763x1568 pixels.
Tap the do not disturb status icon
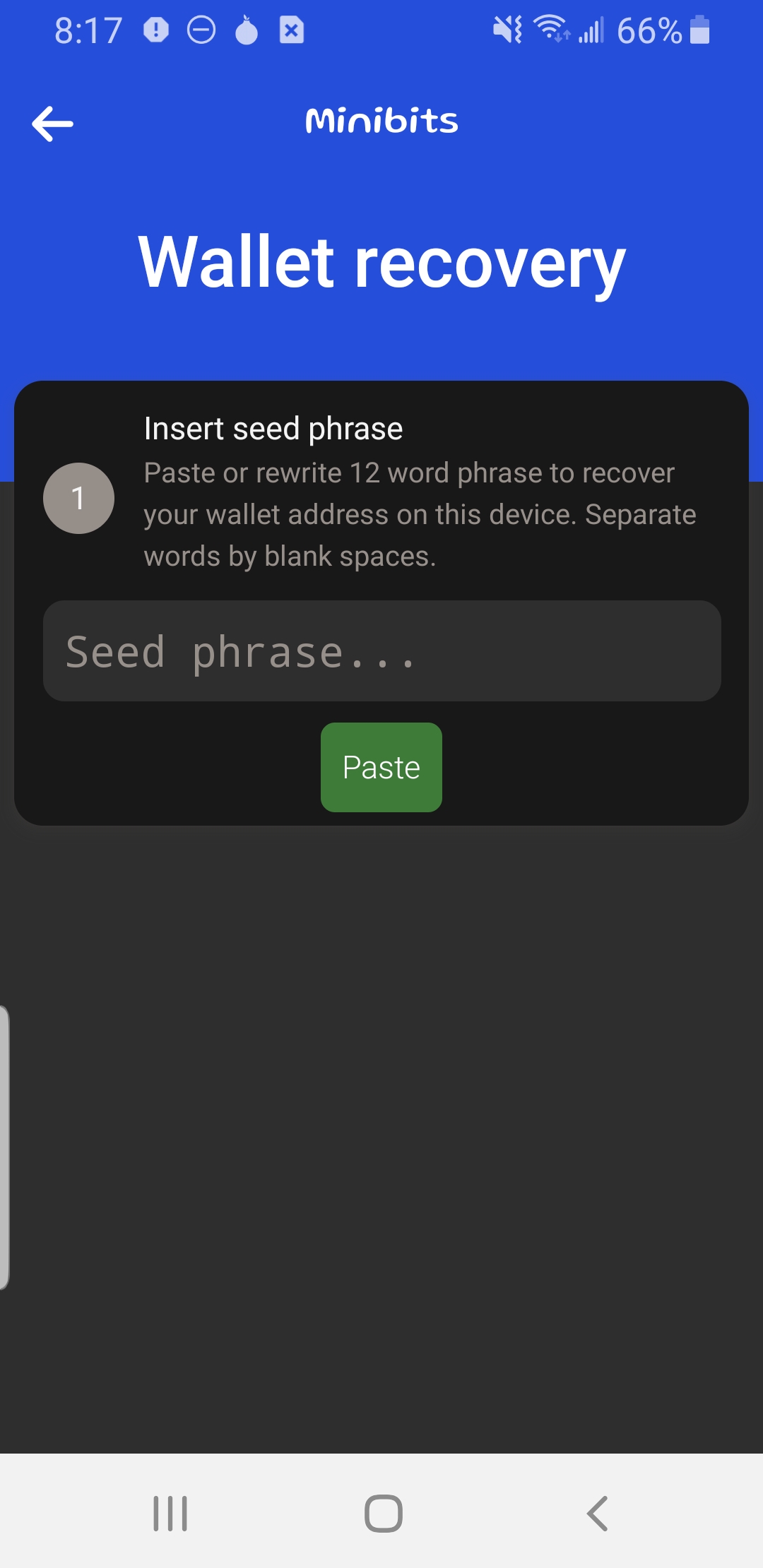(201, 30)
